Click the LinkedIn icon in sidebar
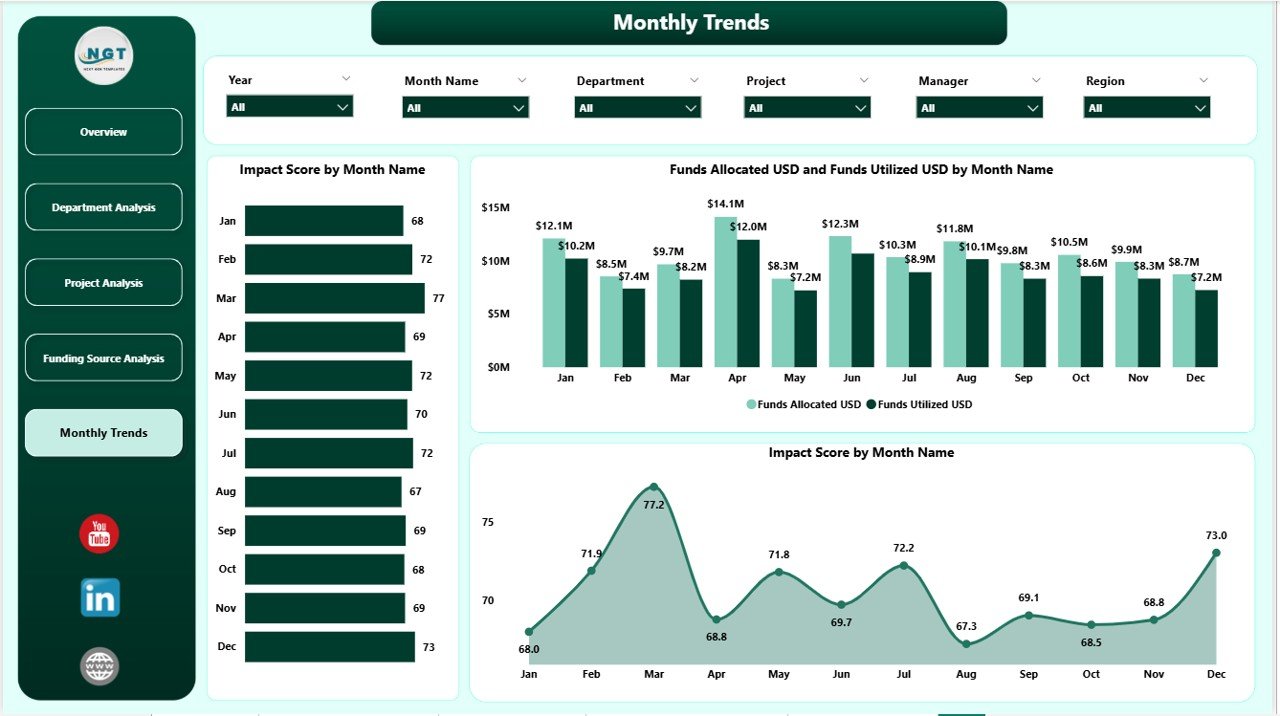The height and width of the screenshot is (716, 1280). (99, 597)
